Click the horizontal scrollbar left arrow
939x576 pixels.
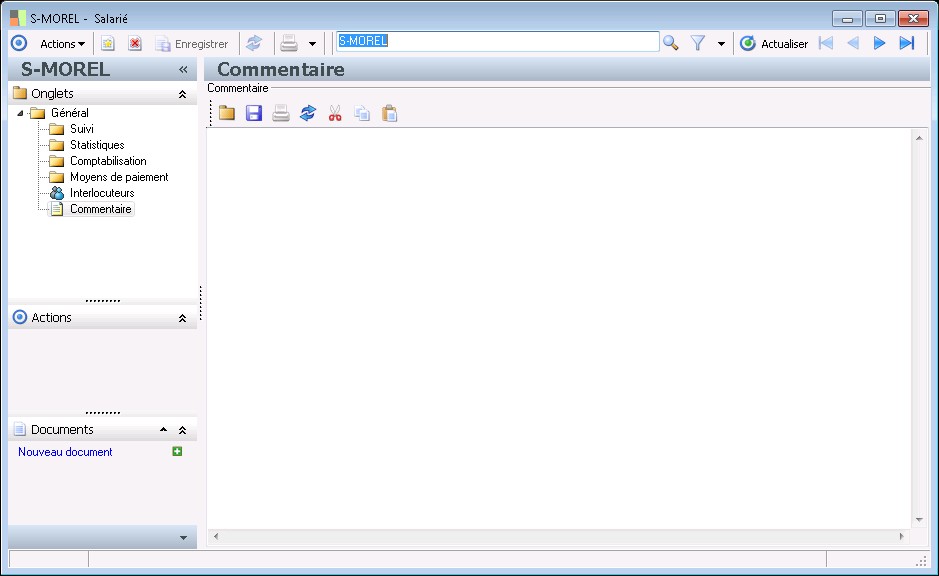(x=216, y=536)
